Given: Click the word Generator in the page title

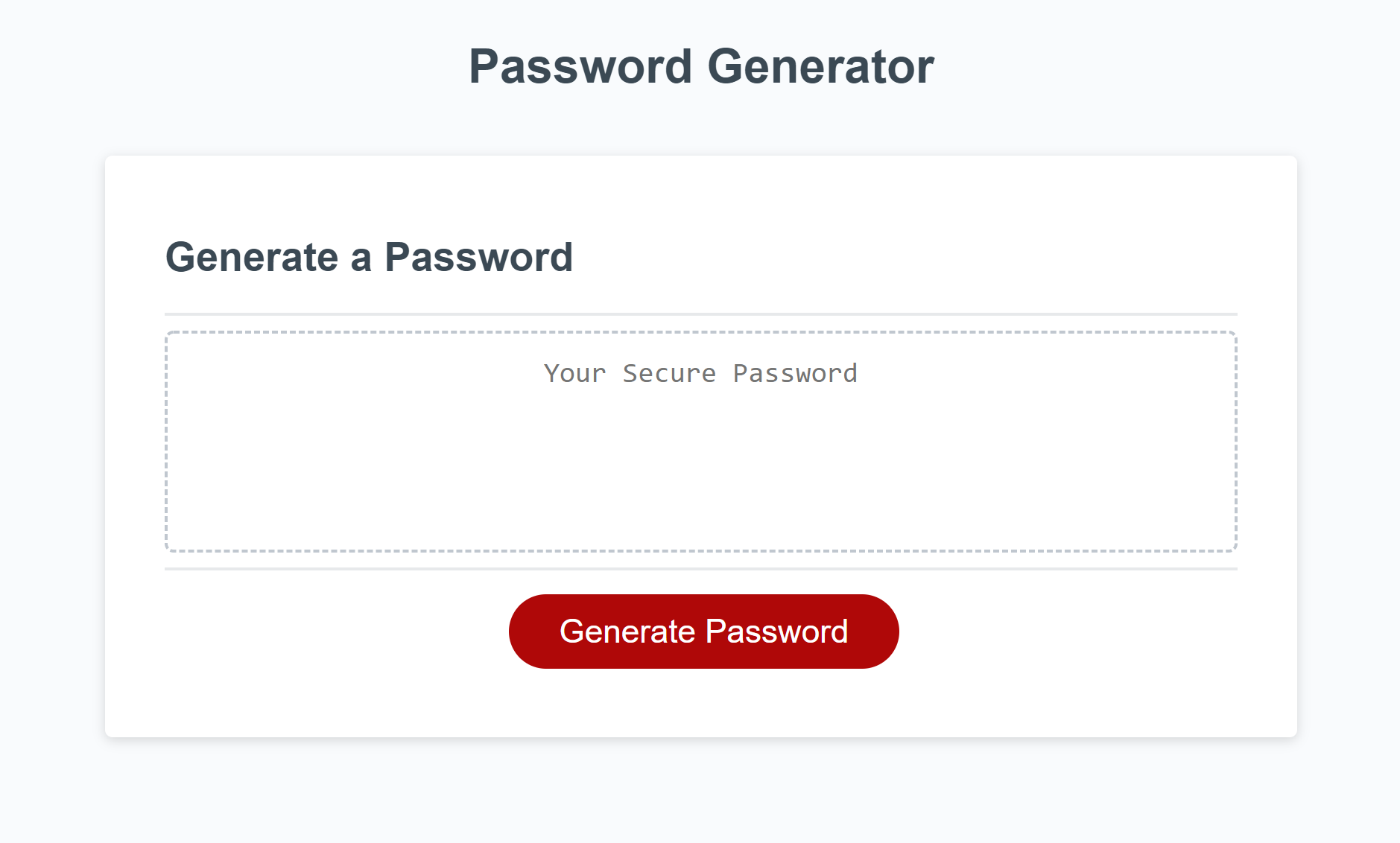Looking at the screenshot, I should [x=820, y=66].
